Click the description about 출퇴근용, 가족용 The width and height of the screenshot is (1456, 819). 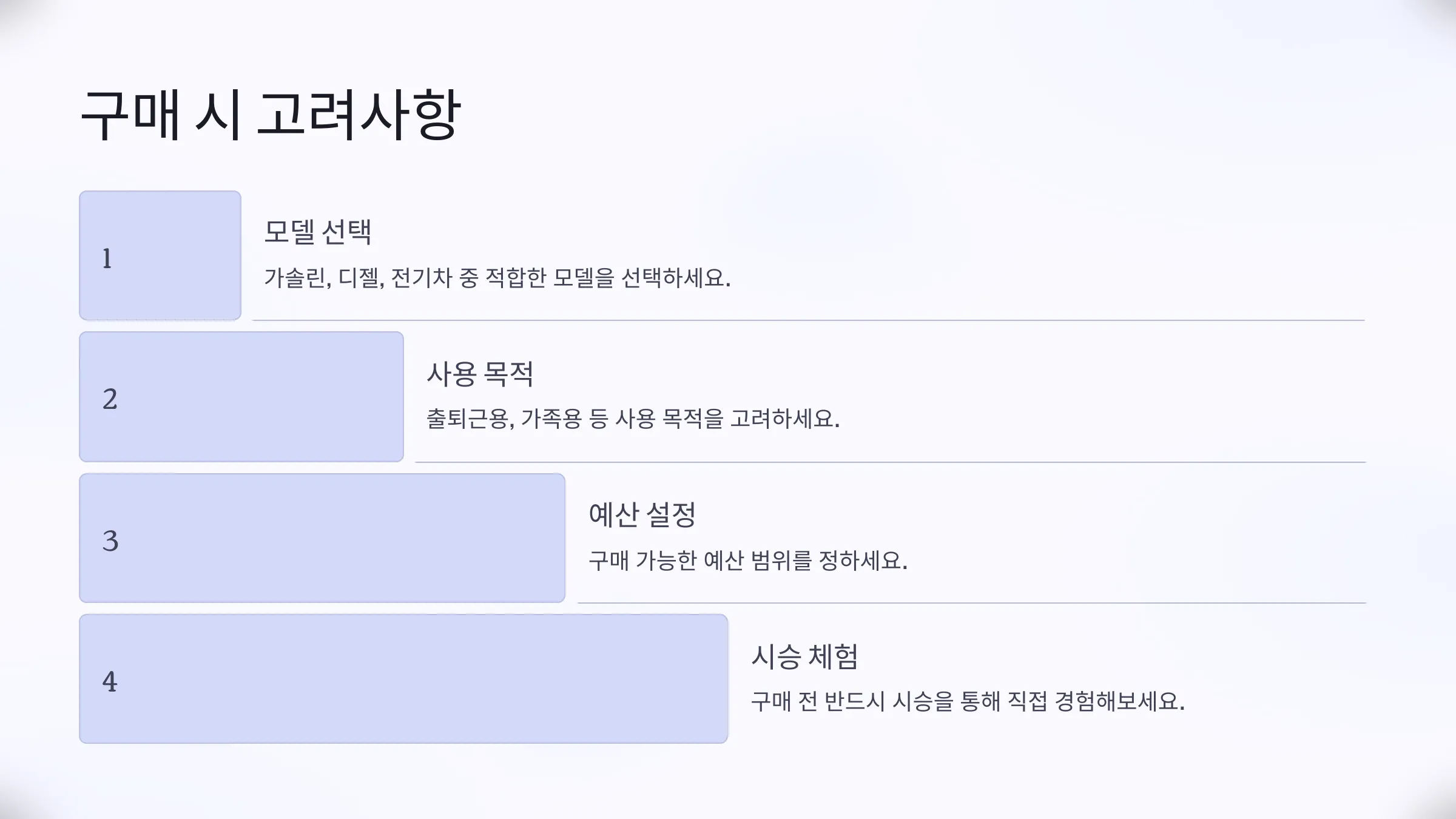pyautogui.click(x=633, y=419)
